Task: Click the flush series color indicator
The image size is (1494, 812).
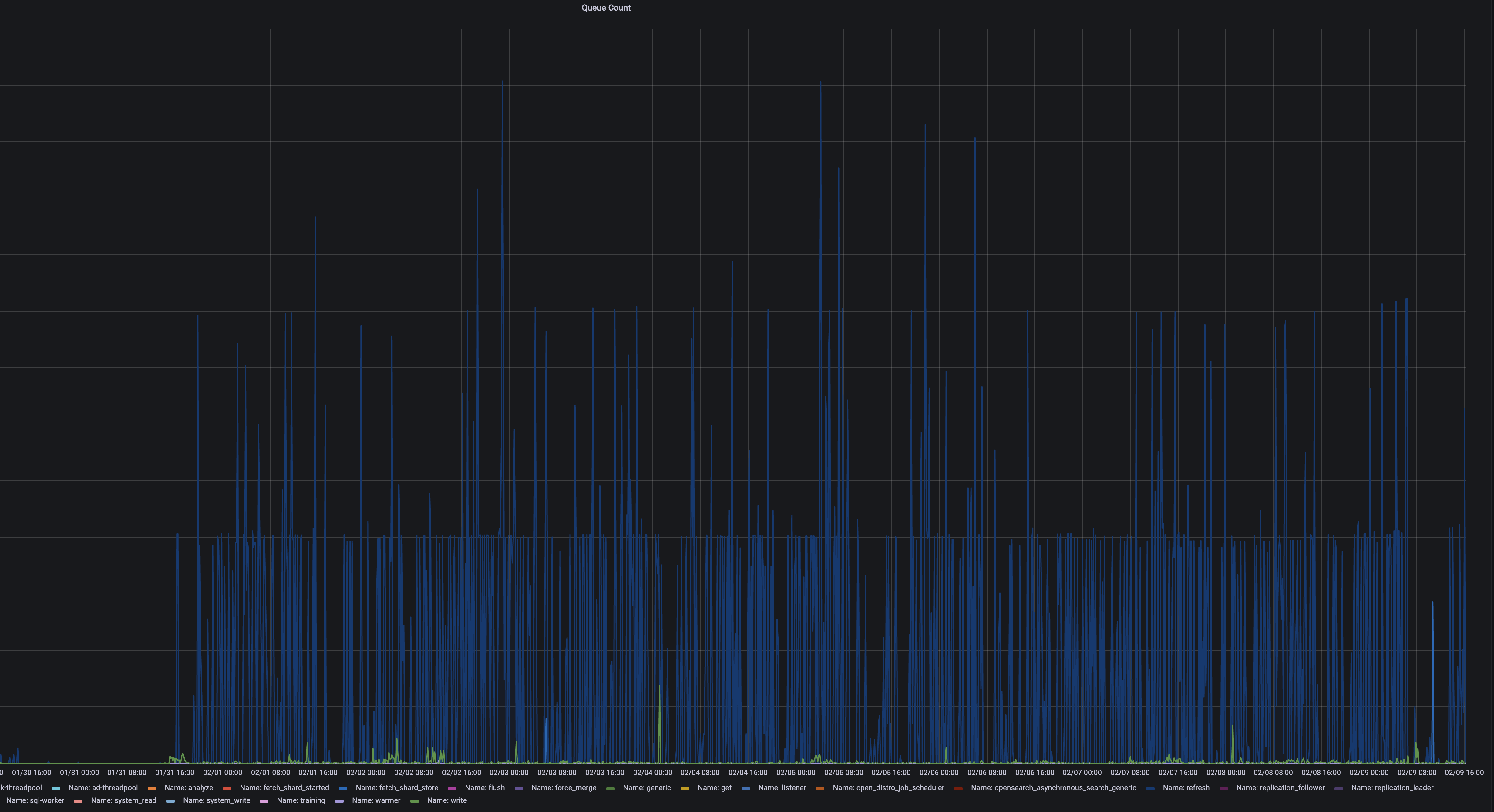Action: [452, 788]
